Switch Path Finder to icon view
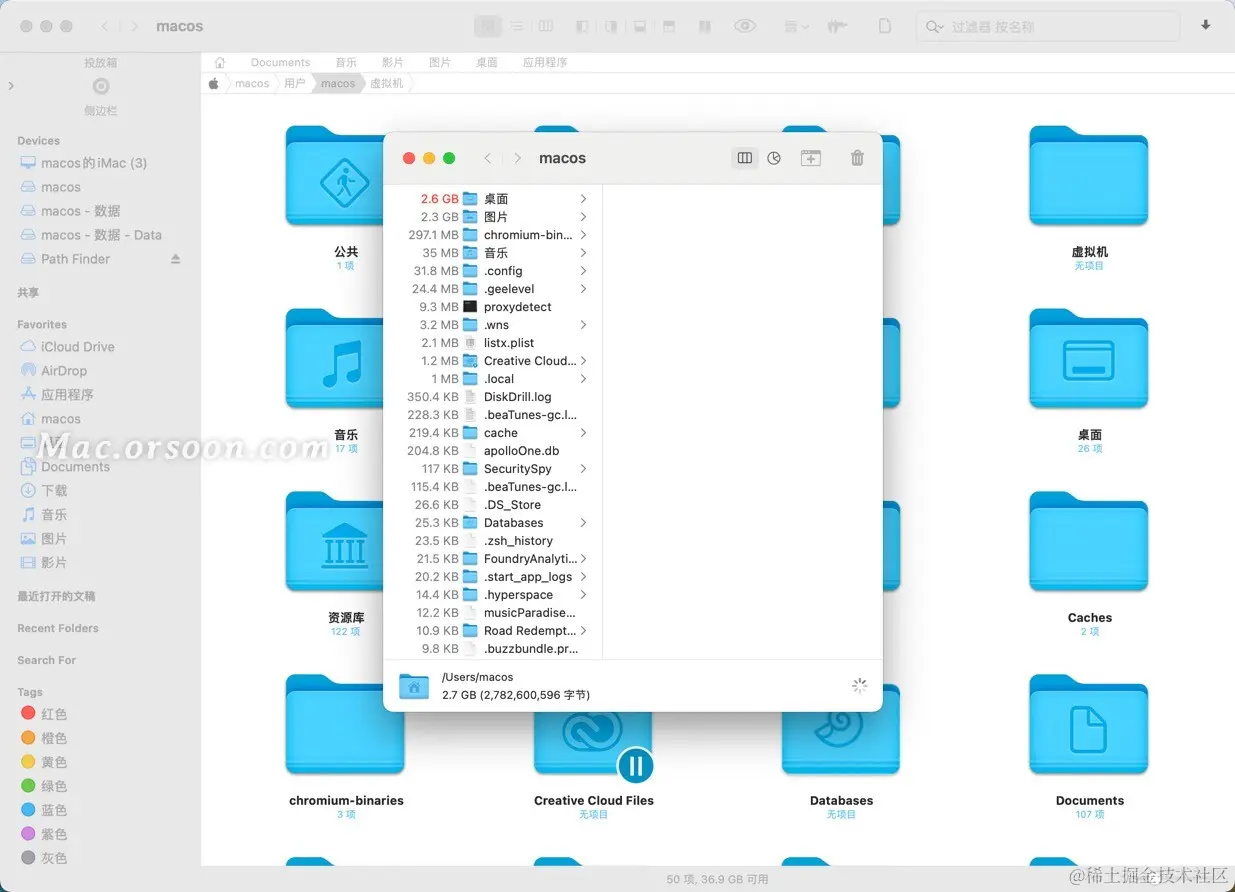Image resolution: width=1235 pixels, height=892 pixels. click(x=488, y=26)
